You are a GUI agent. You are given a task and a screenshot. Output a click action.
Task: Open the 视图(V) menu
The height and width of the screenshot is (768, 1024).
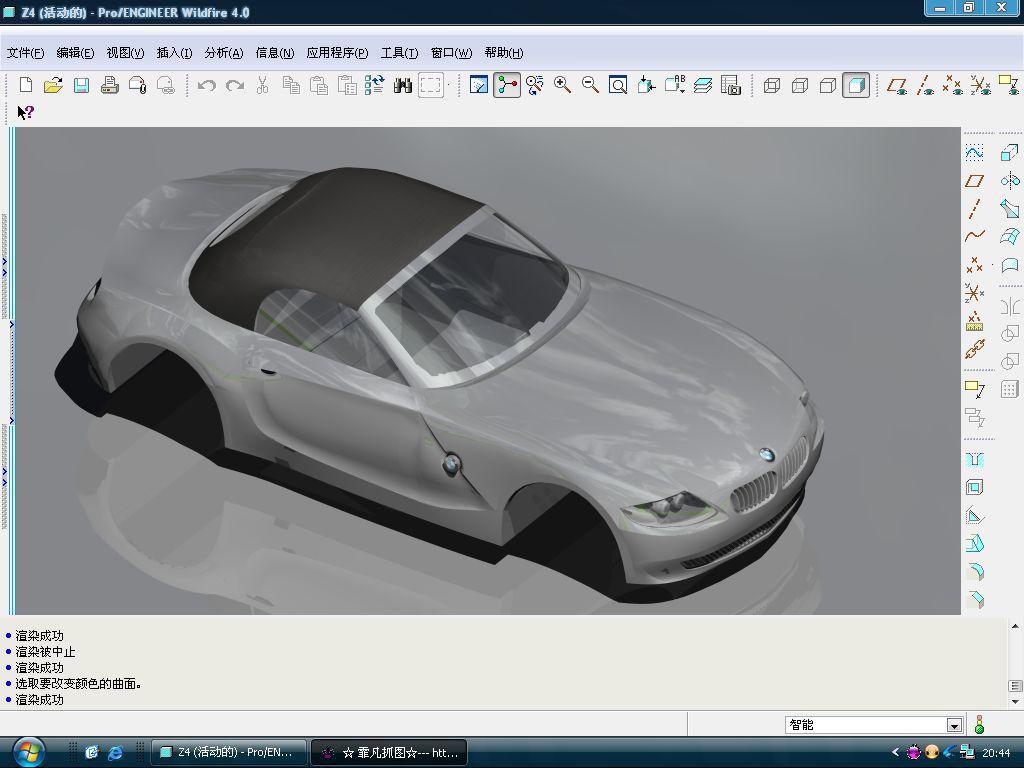click(x=125, y=53)
